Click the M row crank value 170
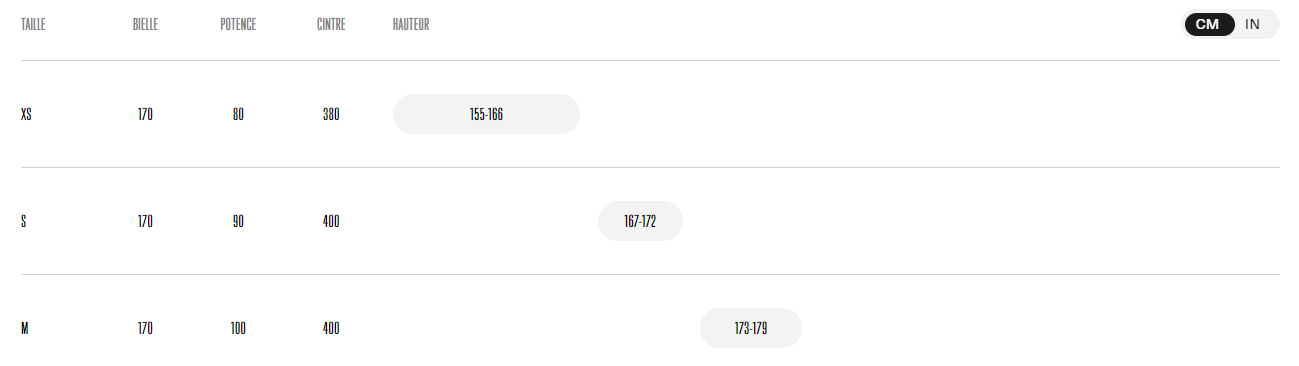 tap(145, 328)
